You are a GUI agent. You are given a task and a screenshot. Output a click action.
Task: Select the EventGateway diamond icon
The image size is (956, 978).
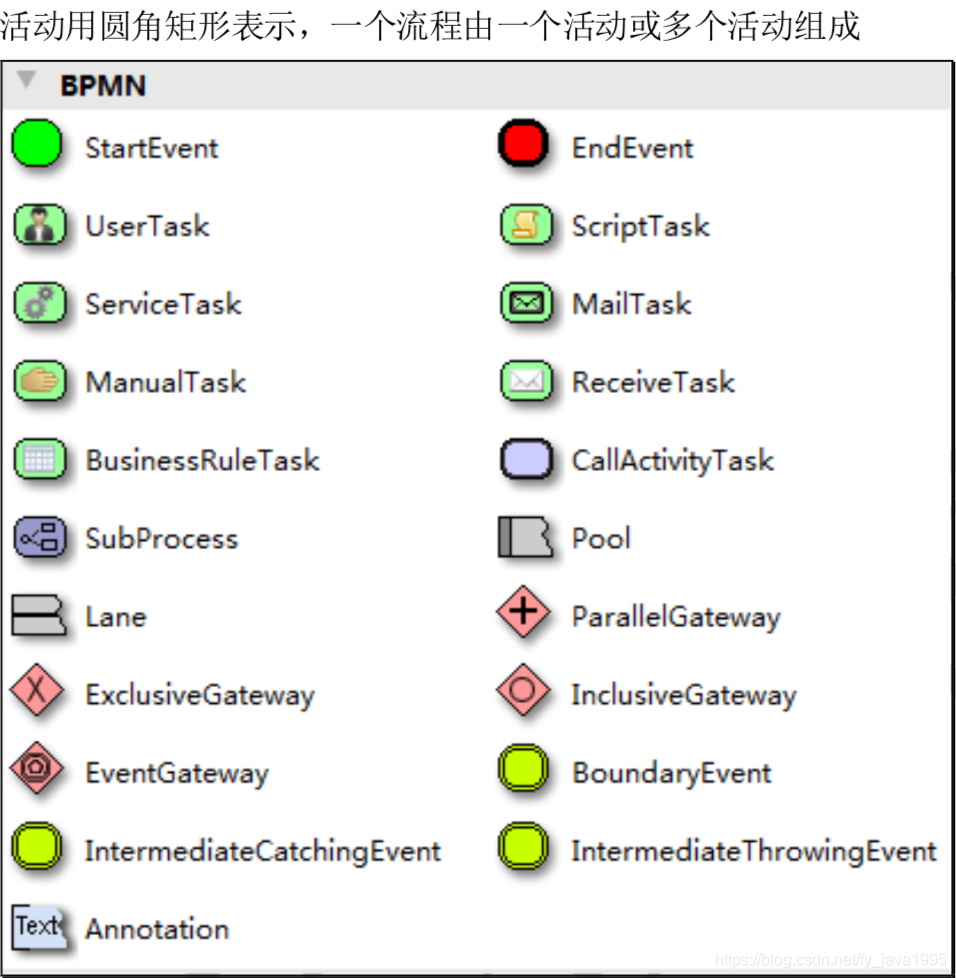(x=37, y=768)
